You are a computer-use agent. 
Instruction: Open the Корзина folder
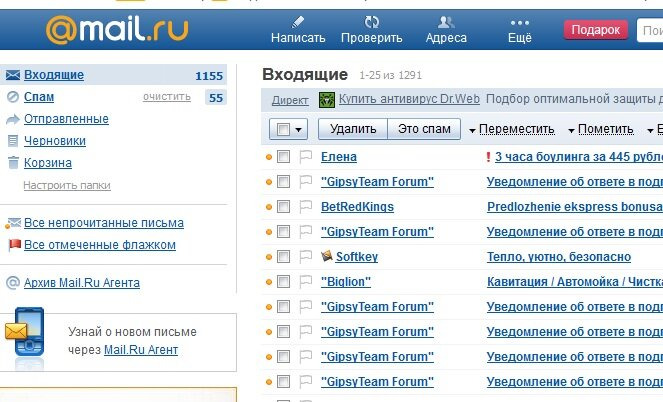(x=48, y=163)
